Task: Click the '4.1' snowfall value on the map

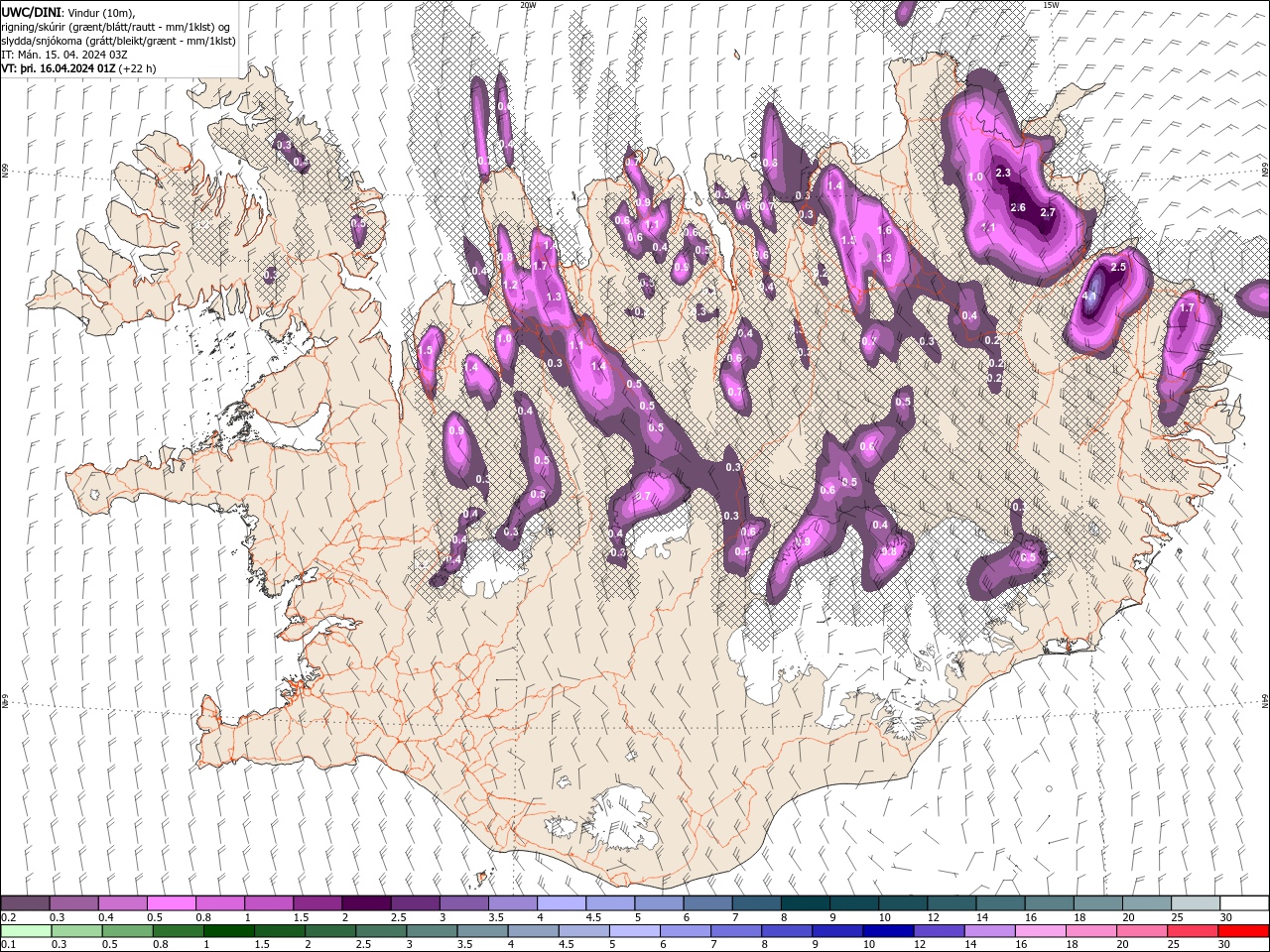Action: coord(1088,296)
